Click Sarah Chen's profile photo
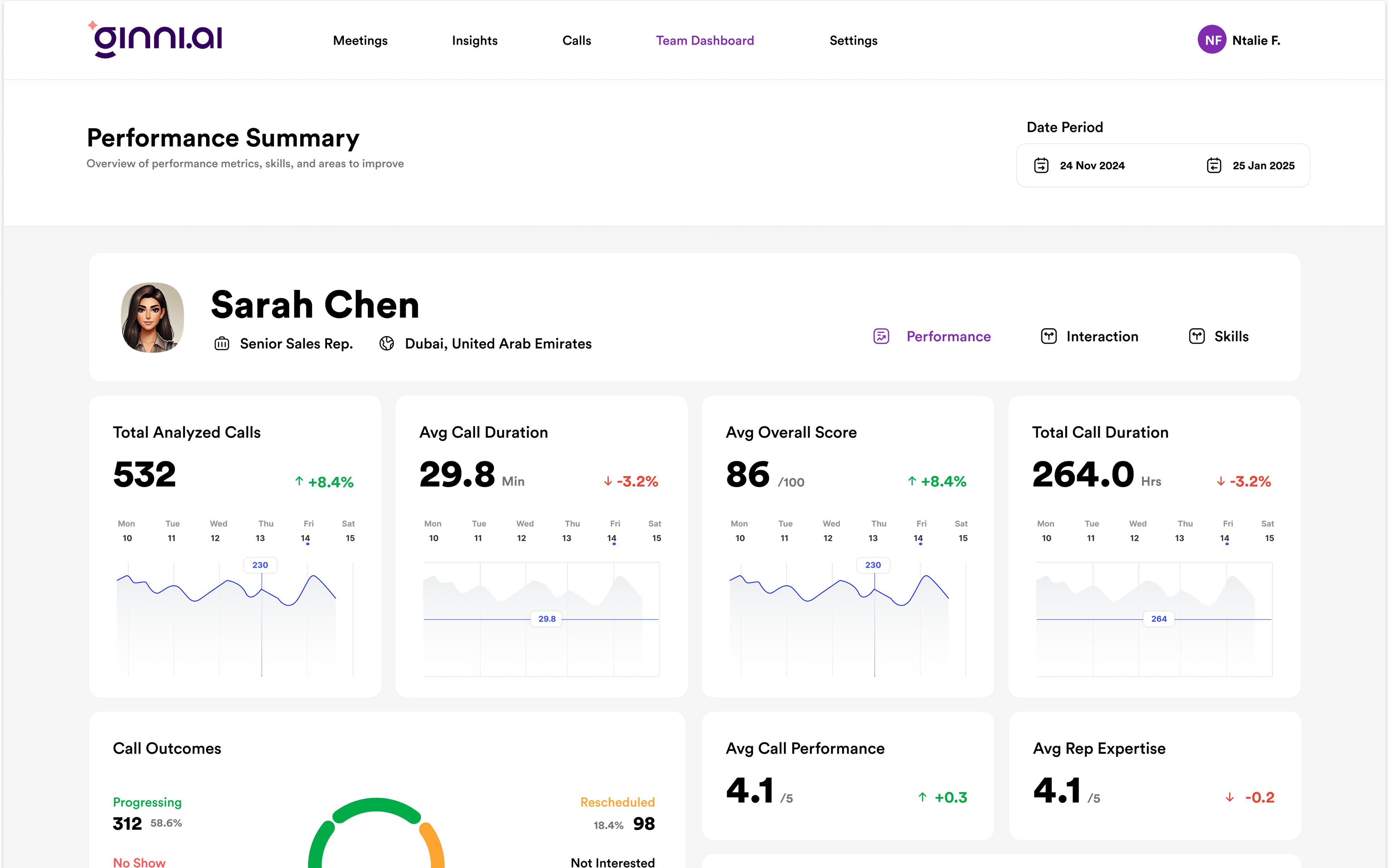This screenshot has height=868, width=1389. tap(152, 317)
